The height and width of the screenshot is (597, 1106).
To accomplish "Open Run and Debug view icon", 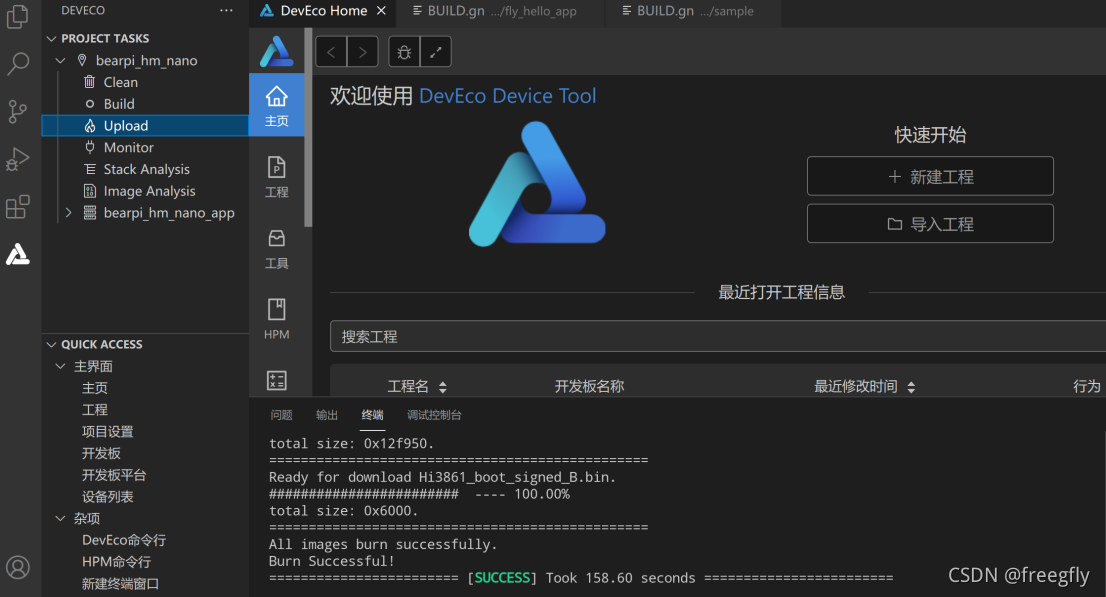I will click(18, 159).
